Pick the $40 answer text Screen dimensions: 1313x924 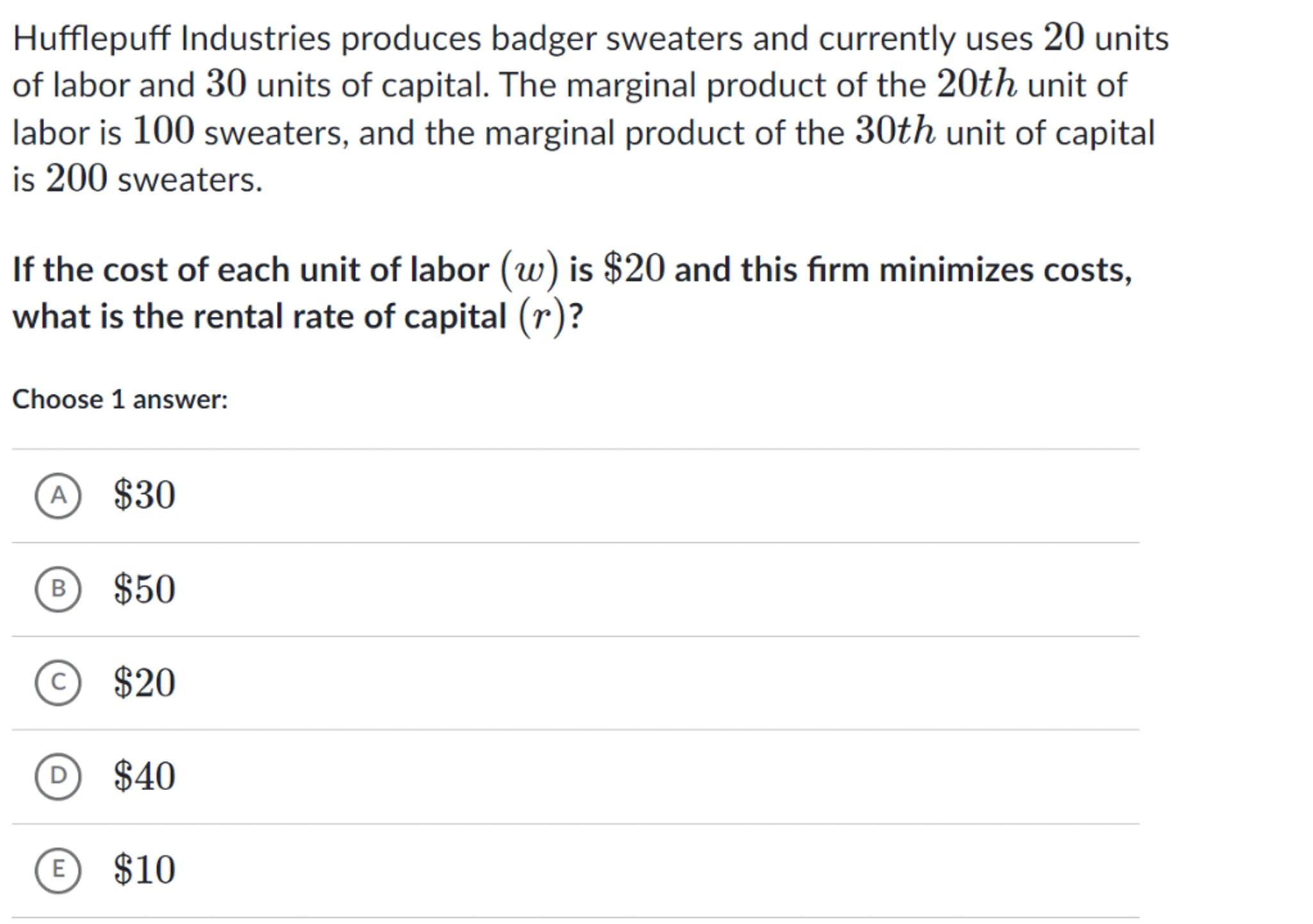point(144,776)
